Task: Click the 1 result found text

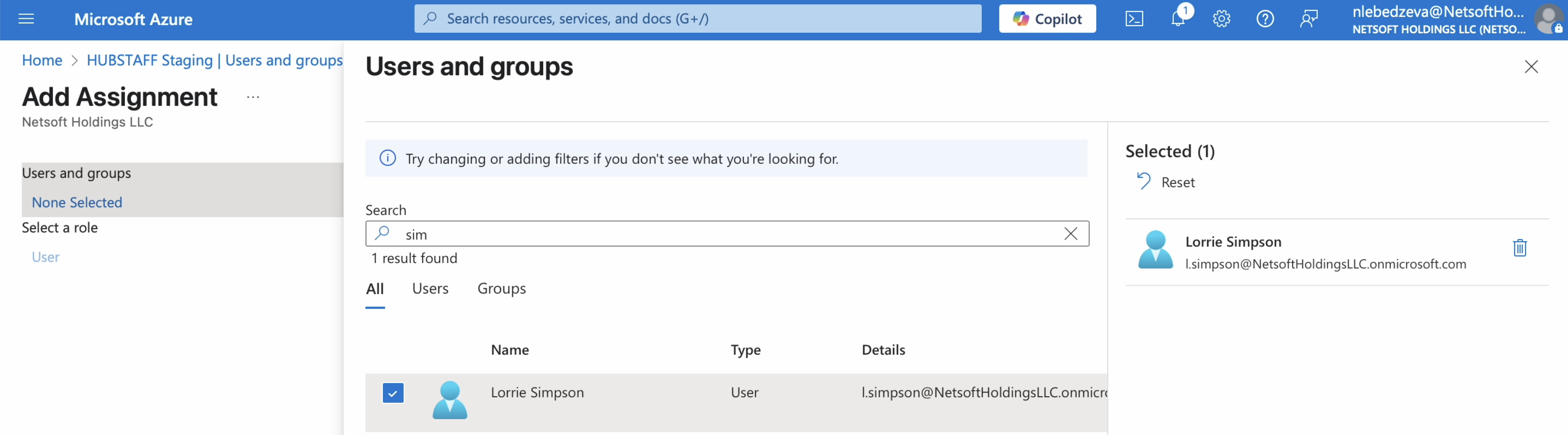Action: [x=414, y=258]
